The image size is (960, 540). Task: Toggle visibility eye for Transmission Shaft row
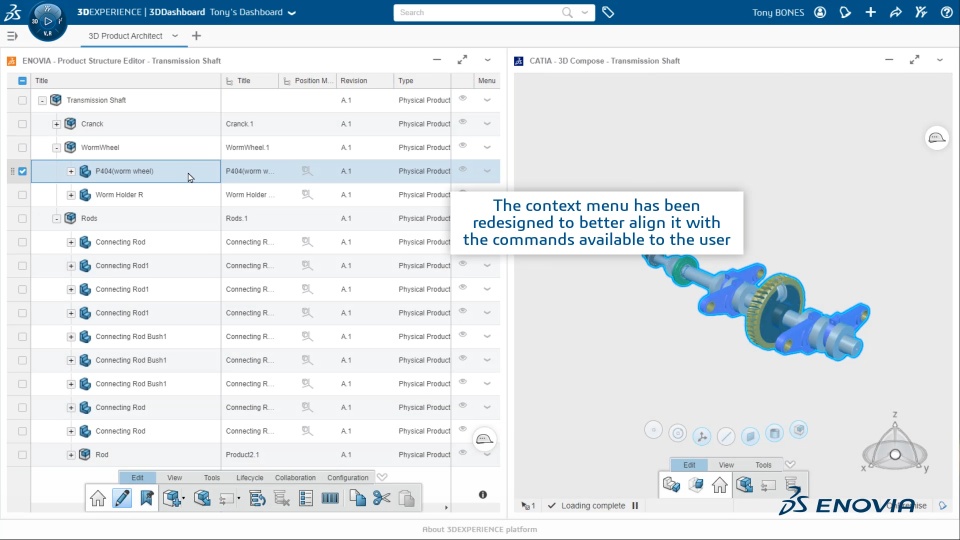pyautogui.click(x=463, y=99)
